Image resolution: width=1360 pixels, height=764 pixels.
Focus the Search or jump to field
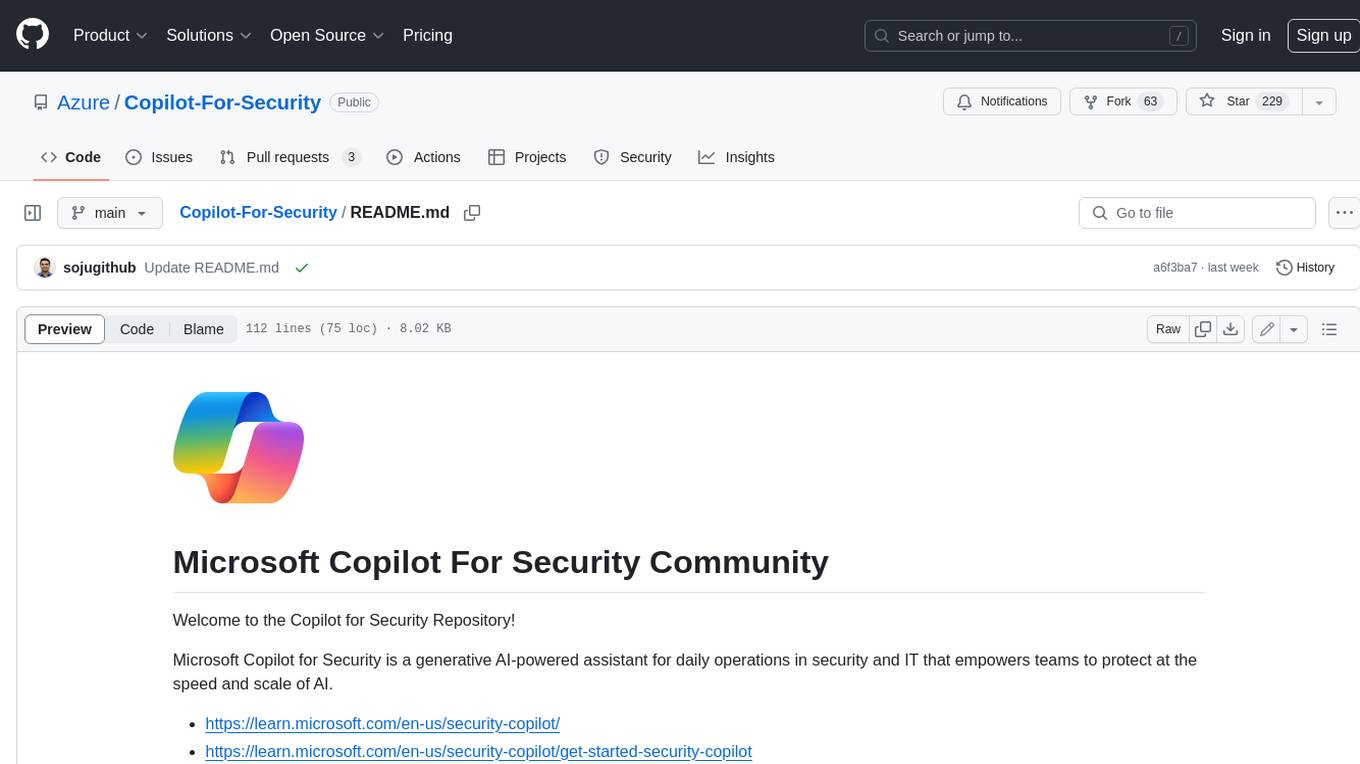click(x=1032, y=35)
